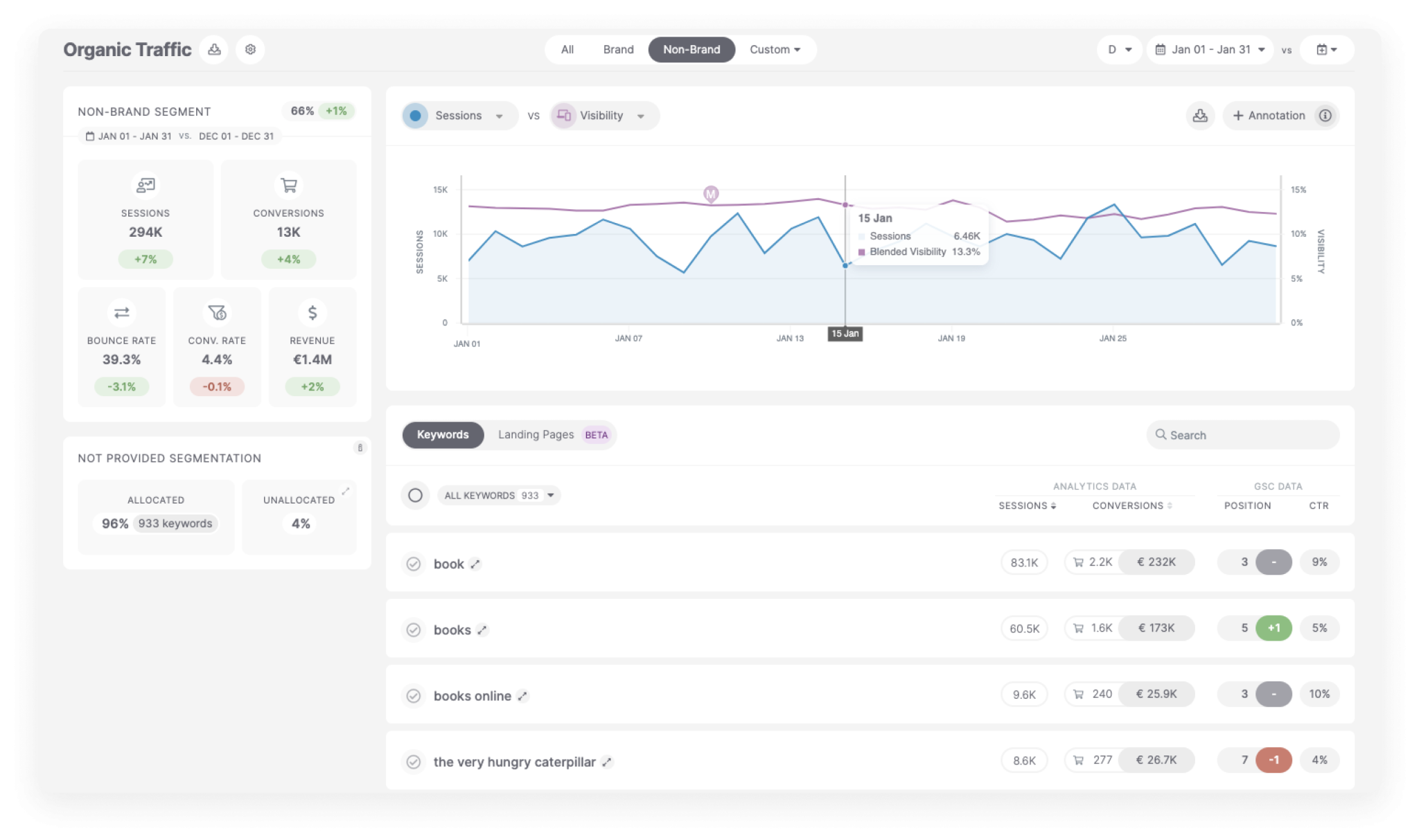
Task: Click the download icon beside Organic Traffic title
Action: [x=214, y=49]
